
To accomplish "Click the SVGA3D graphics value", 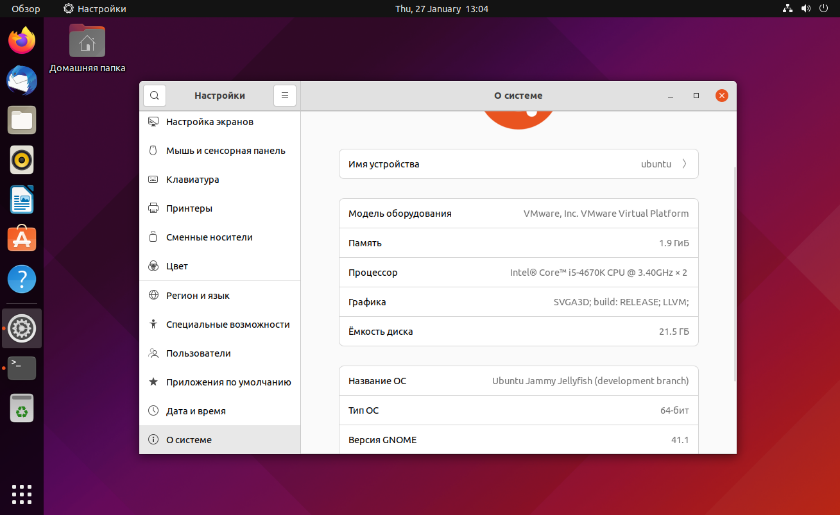I will coord(621,302).
